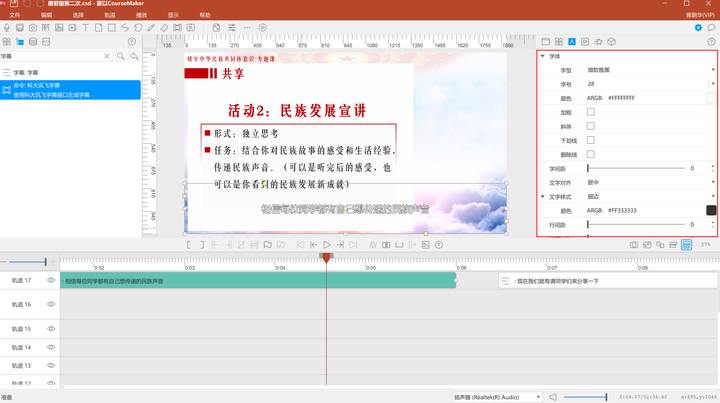
Task: Click the timeline toolbar help question icon
Action: click(x=439, y=245)
